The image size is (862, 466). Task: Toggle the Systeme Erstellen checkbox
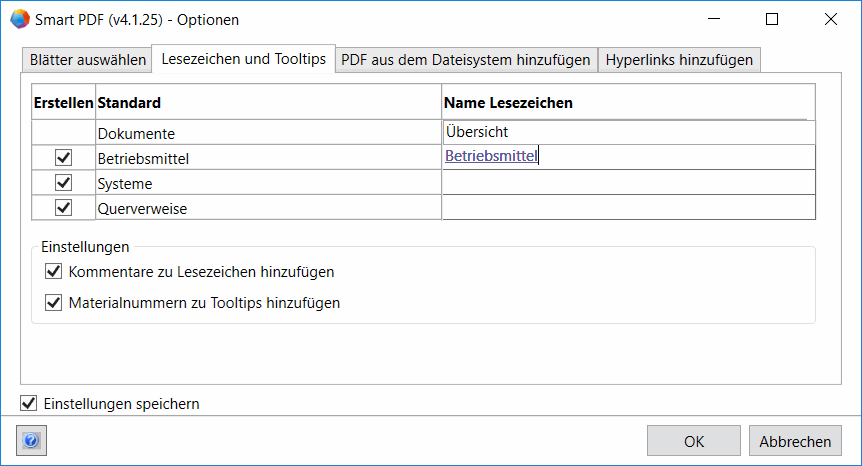(63, 183)
